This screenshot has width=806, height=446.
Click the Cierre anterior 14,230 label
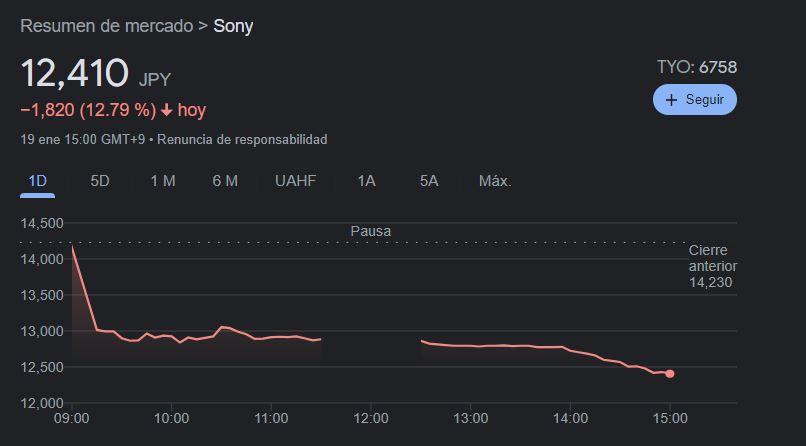[712, 266]
